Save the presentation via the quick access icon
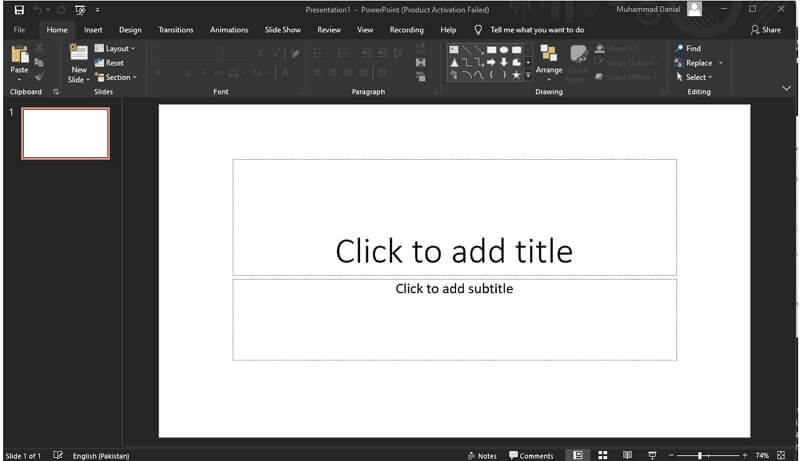800x461 pixels. (19, 10)
